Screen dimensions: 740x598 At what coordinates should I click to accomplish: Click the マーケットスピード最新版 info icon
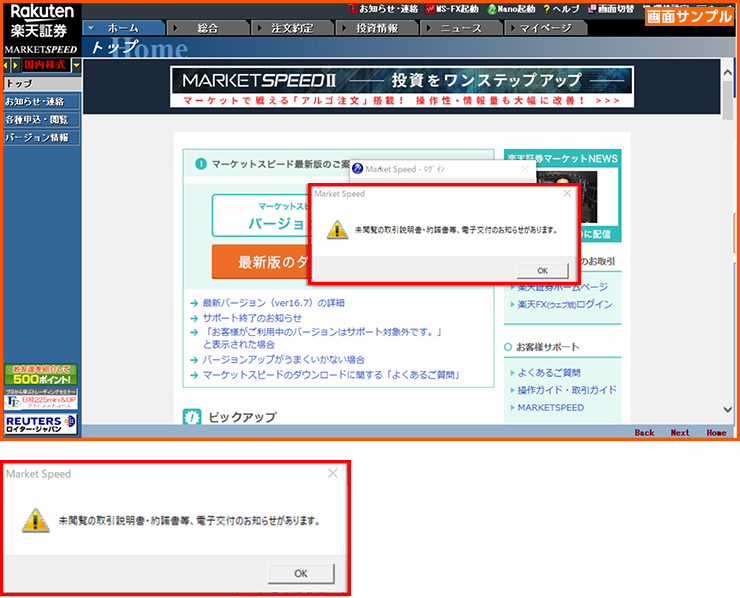point(201,164)
